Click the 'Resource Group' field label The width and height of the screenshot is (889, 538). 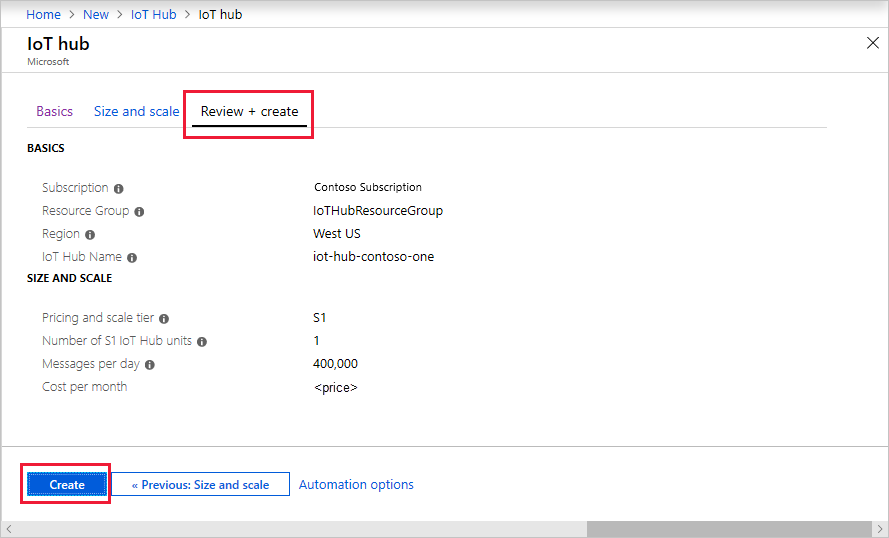[x=86, y=211]
